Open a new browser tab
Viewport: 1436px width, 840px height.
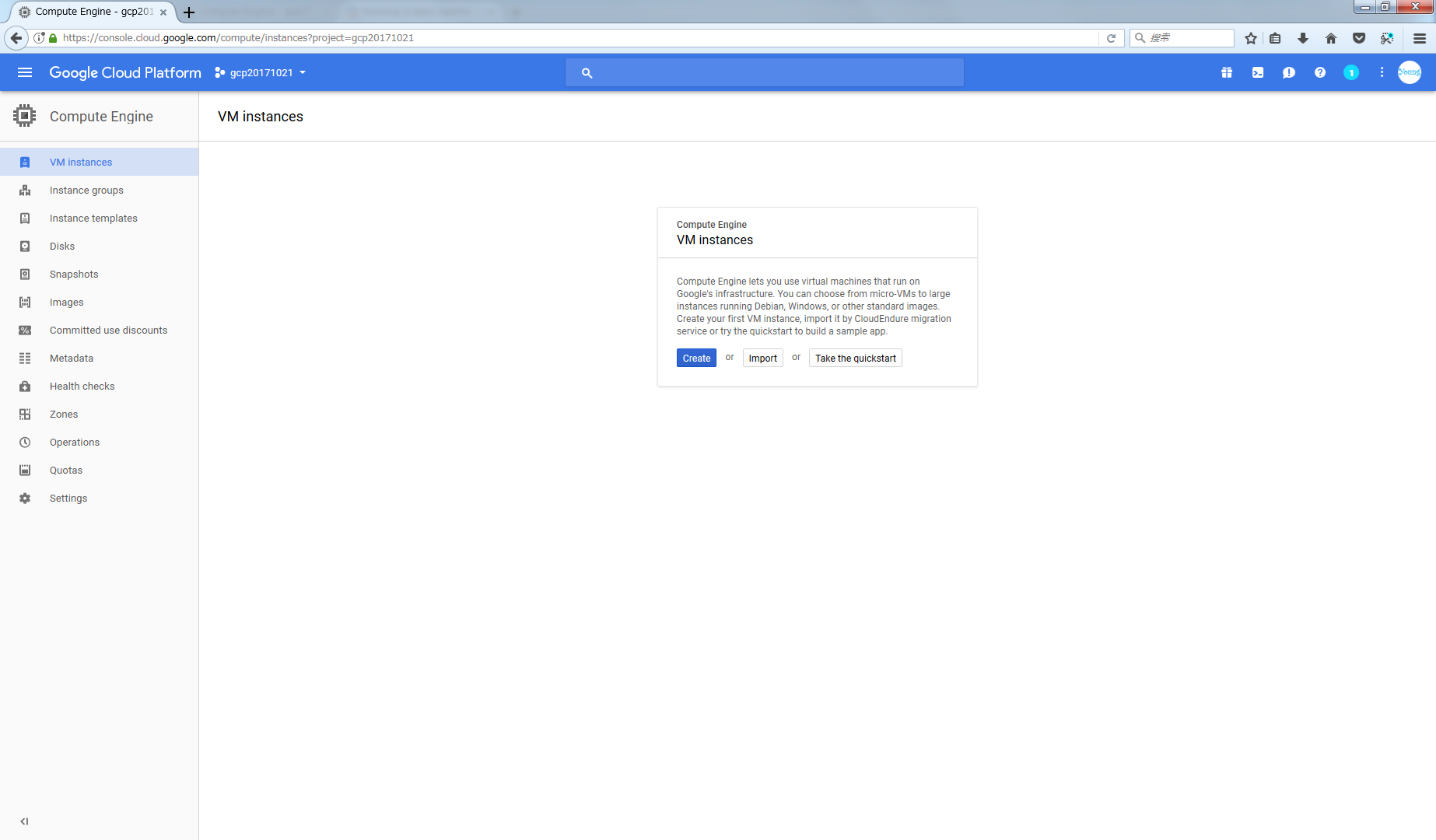tap(188, 12)
